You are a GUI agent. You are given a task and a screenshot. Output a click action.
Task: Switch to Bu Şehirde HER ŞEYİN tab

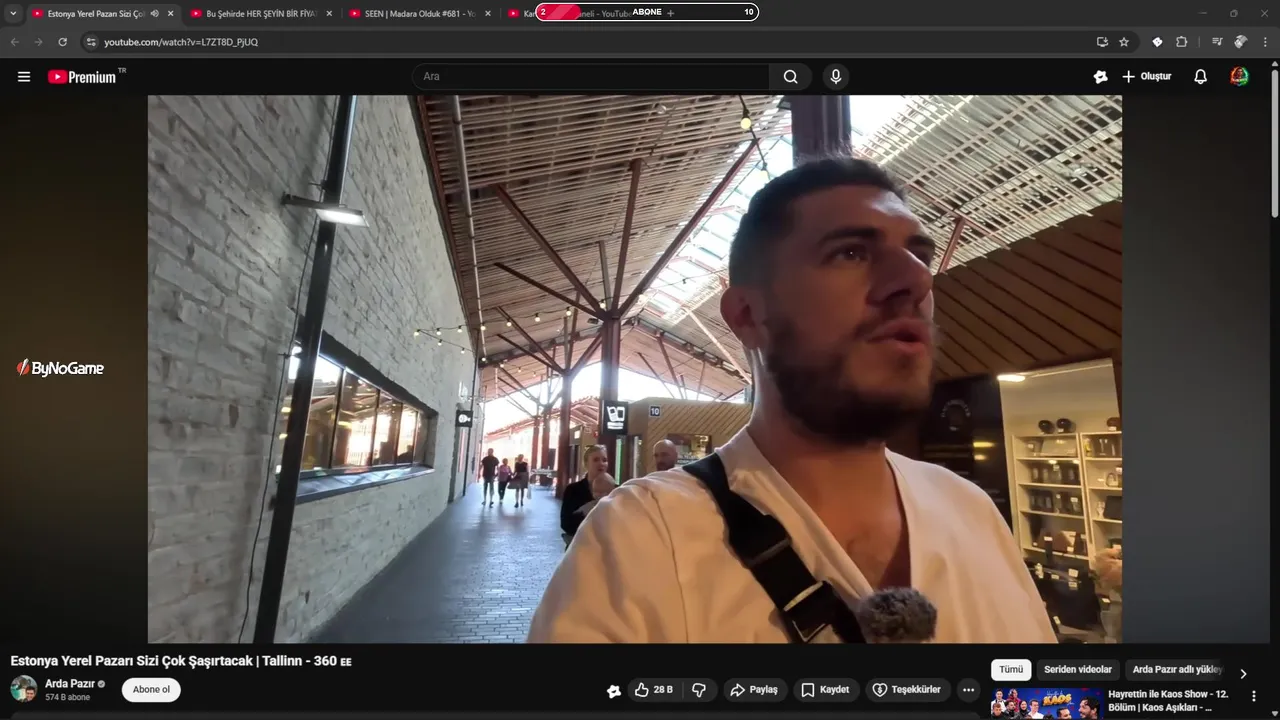[260, 13]
